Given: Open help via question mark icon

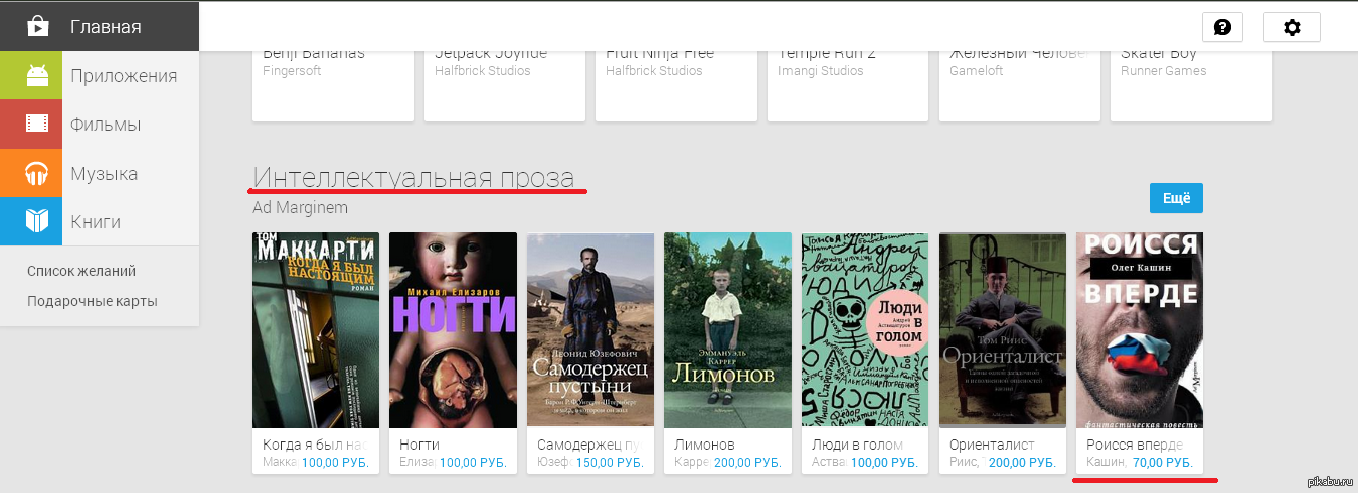Looking at the screenshot, I should pyautogui.click(x=1222, y=27).
